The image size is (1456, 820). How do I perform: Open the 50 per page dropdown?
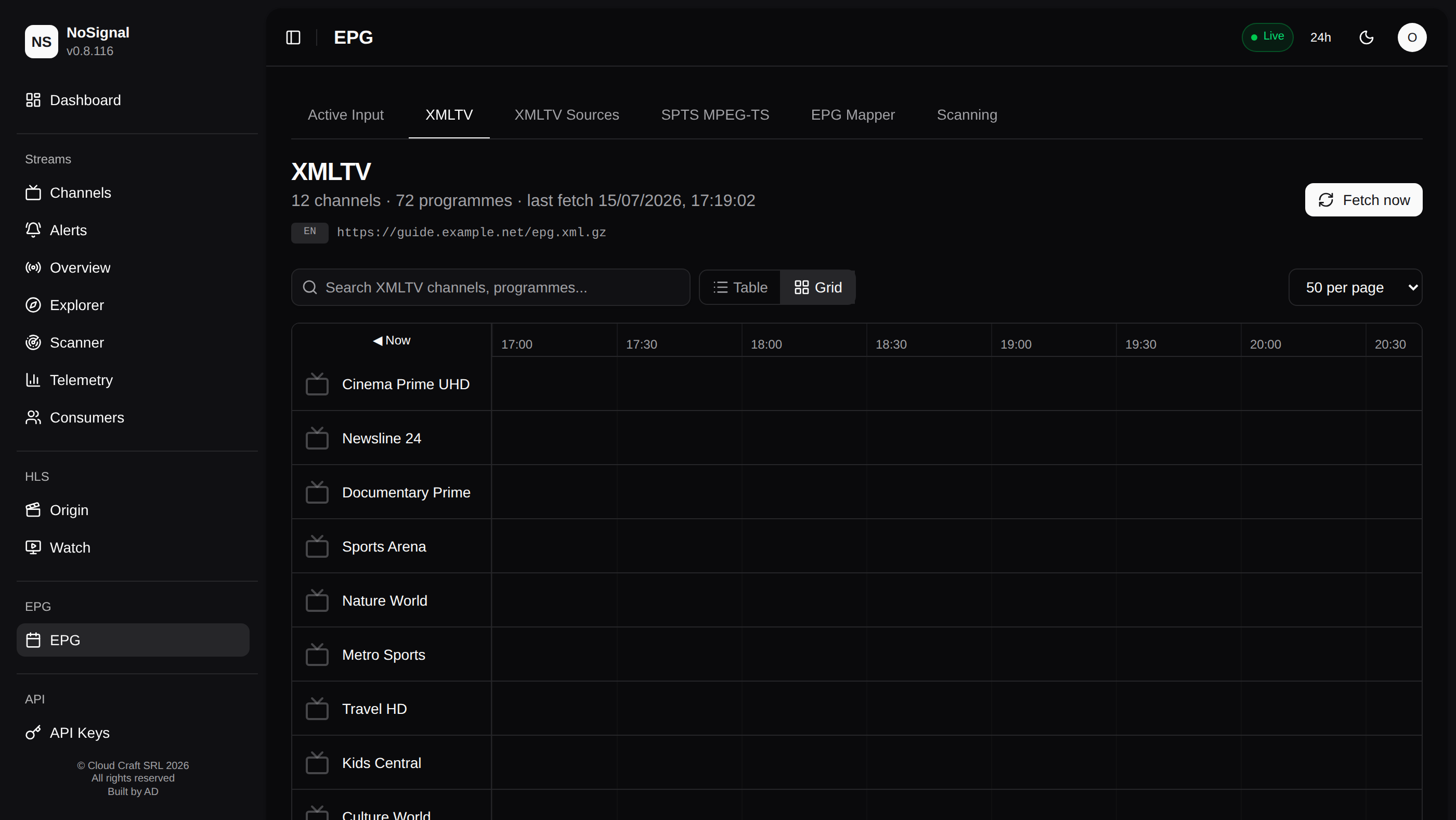(x=1356, y=287)
